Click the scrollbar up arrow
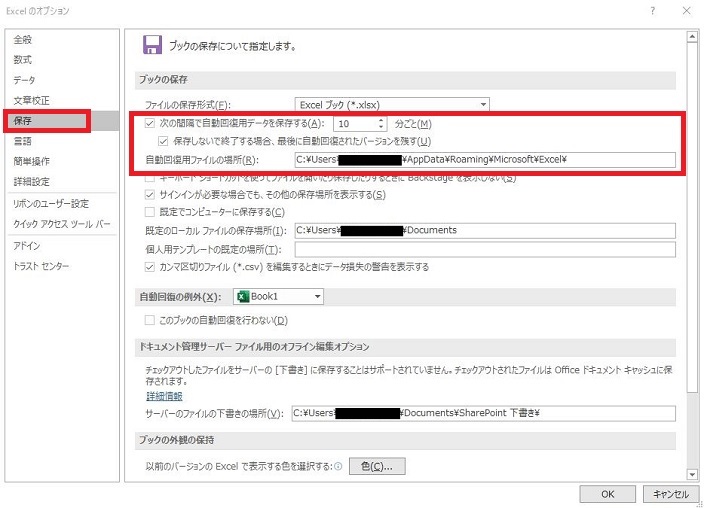 pos(692,37)
